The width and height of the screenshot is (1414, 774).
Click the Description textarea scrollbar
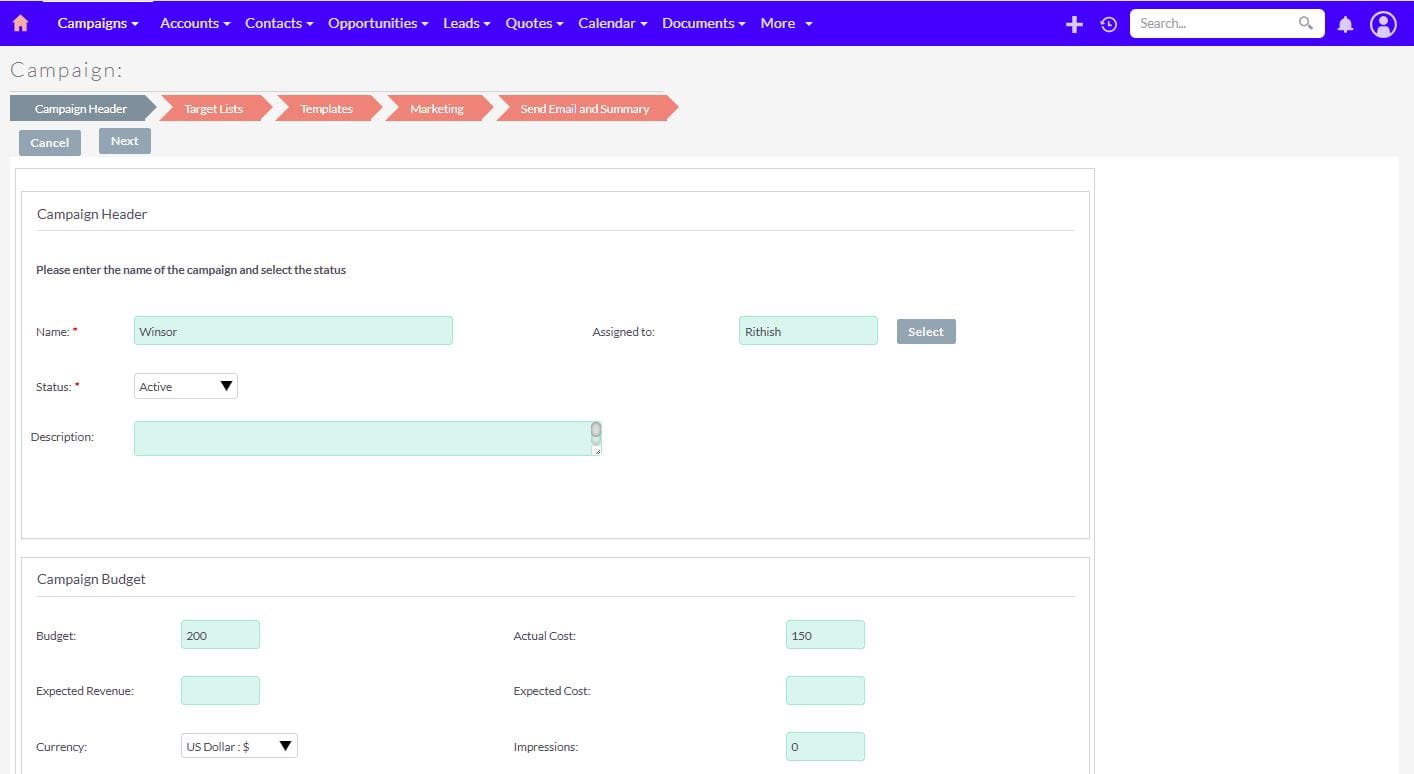(x=596, y=434)
